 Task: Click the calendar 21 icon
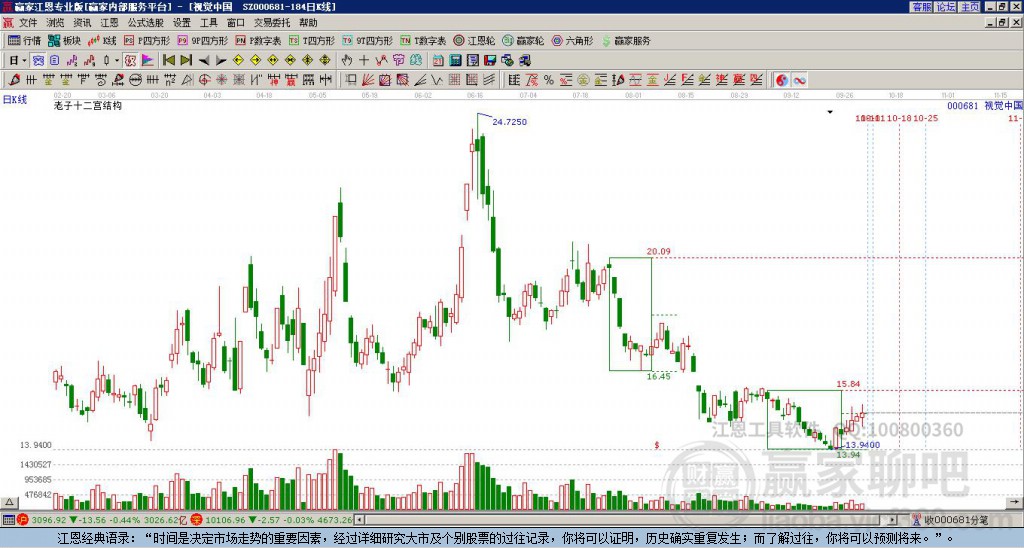tap(438, 61)
